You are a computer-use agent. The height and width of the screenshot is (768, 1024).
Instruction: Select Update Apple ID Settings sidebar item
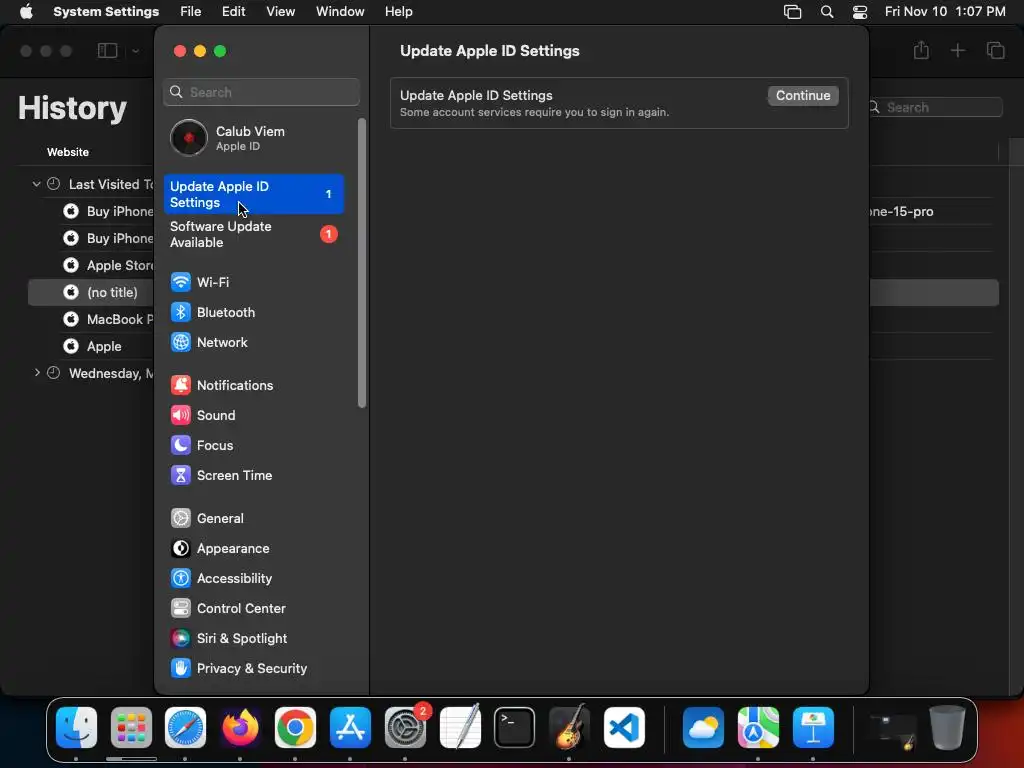[x=253, y=194]
